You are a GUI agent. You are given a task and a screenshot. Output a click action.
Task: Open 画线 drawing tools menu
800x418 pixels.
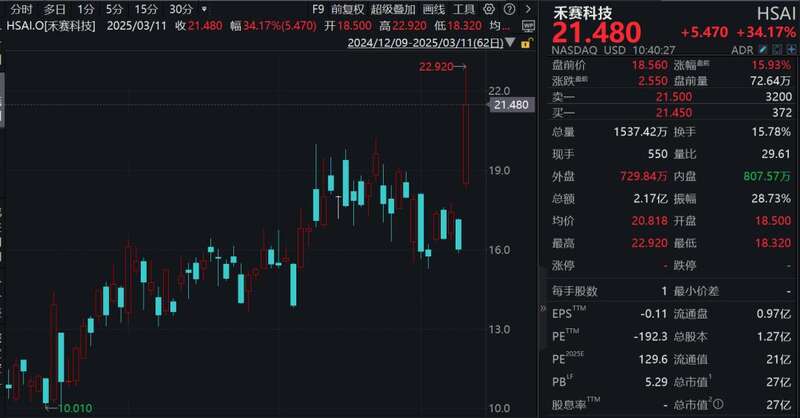pos(434,9)
